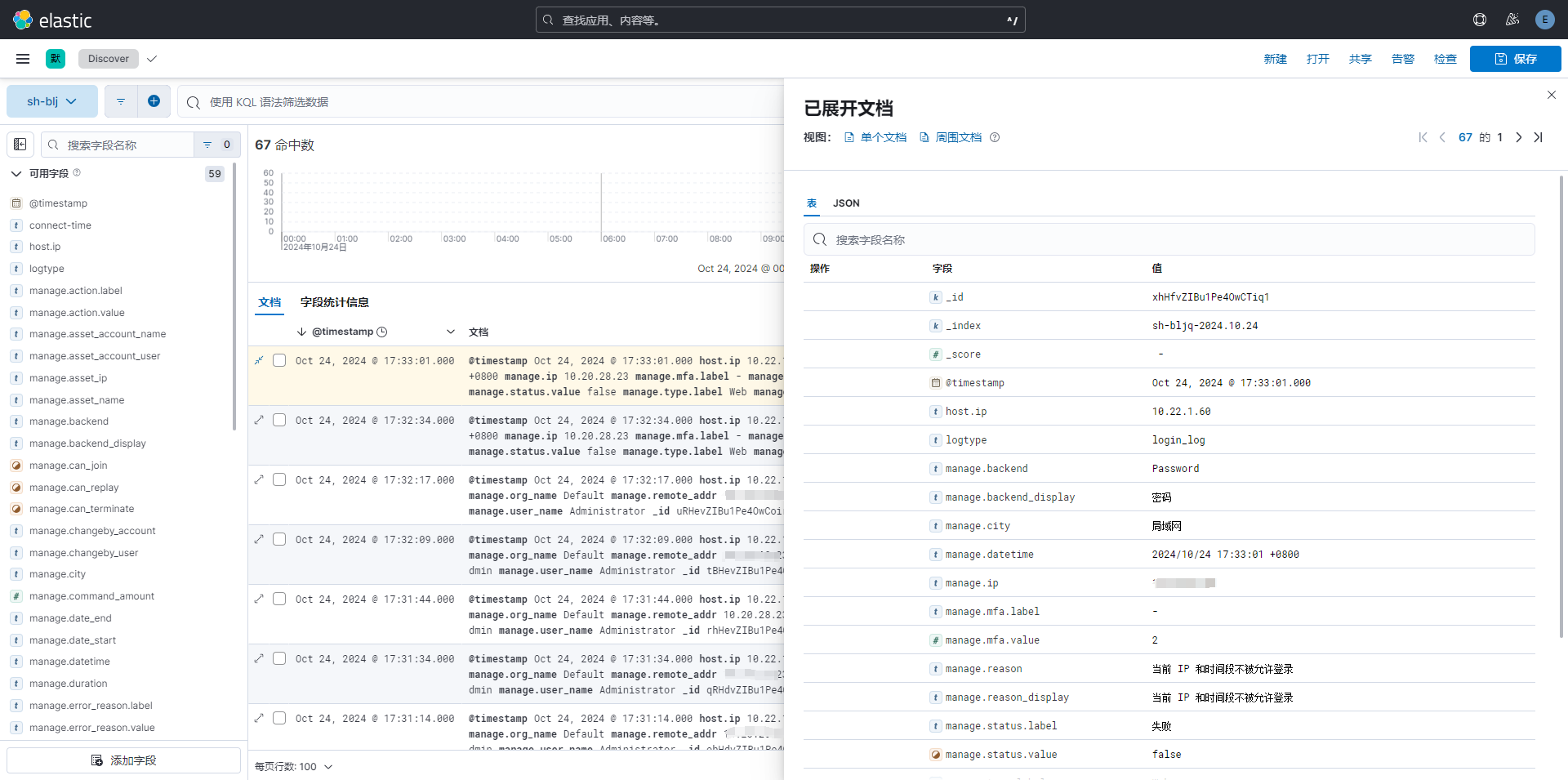Open the newsfeed icon in header
The width and height of the screenshot is (1568, 780).
click(x=1512, y=20)
